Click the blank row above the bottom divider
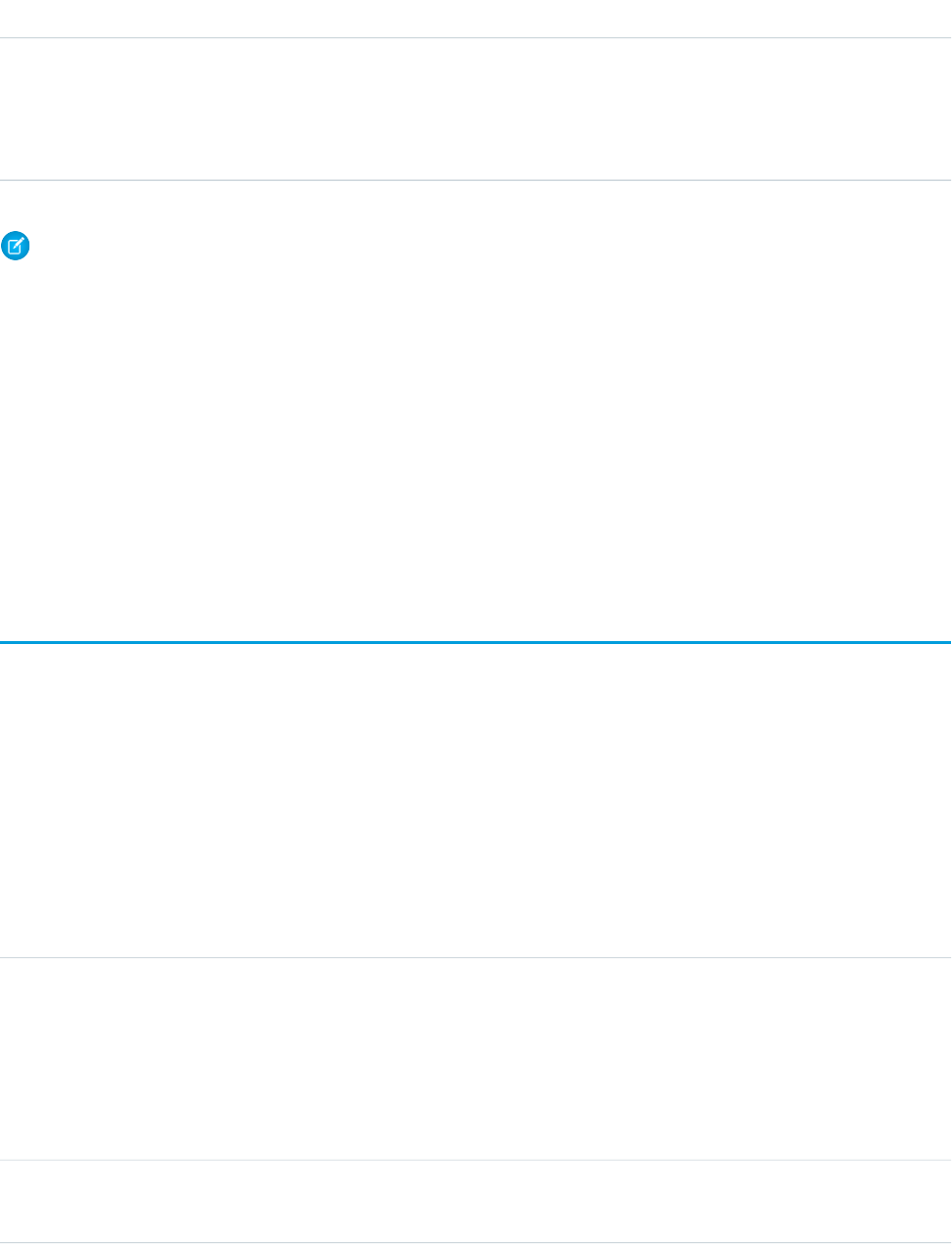Image resolution: width=952 pixels, height=1244 pixels. (x=476, y=1202)
